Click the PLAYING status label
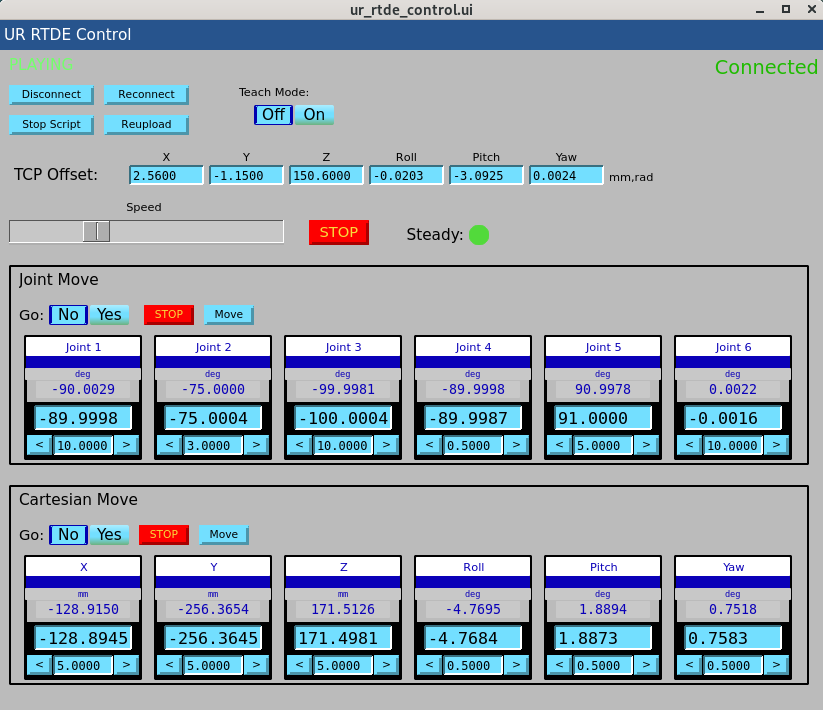The width and height of the screenshot is (823, 710). point(41,64)
